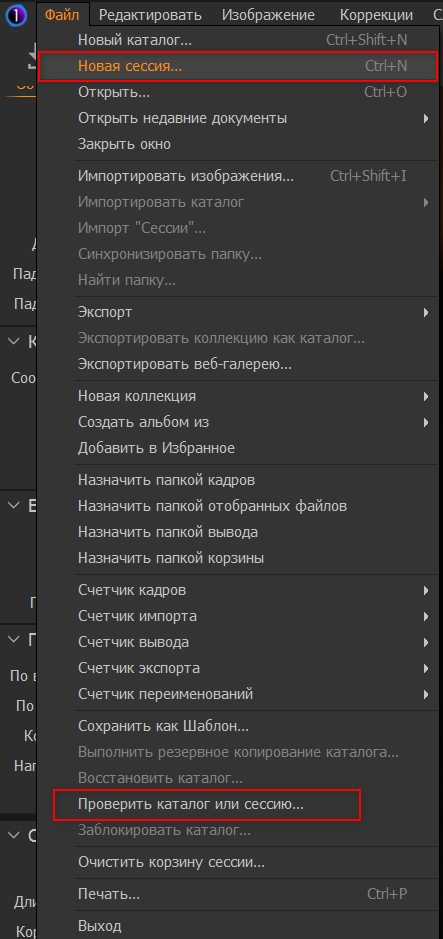
Task: Expand Открыть недавние документы submenu
Action: (x=237, y=118)
